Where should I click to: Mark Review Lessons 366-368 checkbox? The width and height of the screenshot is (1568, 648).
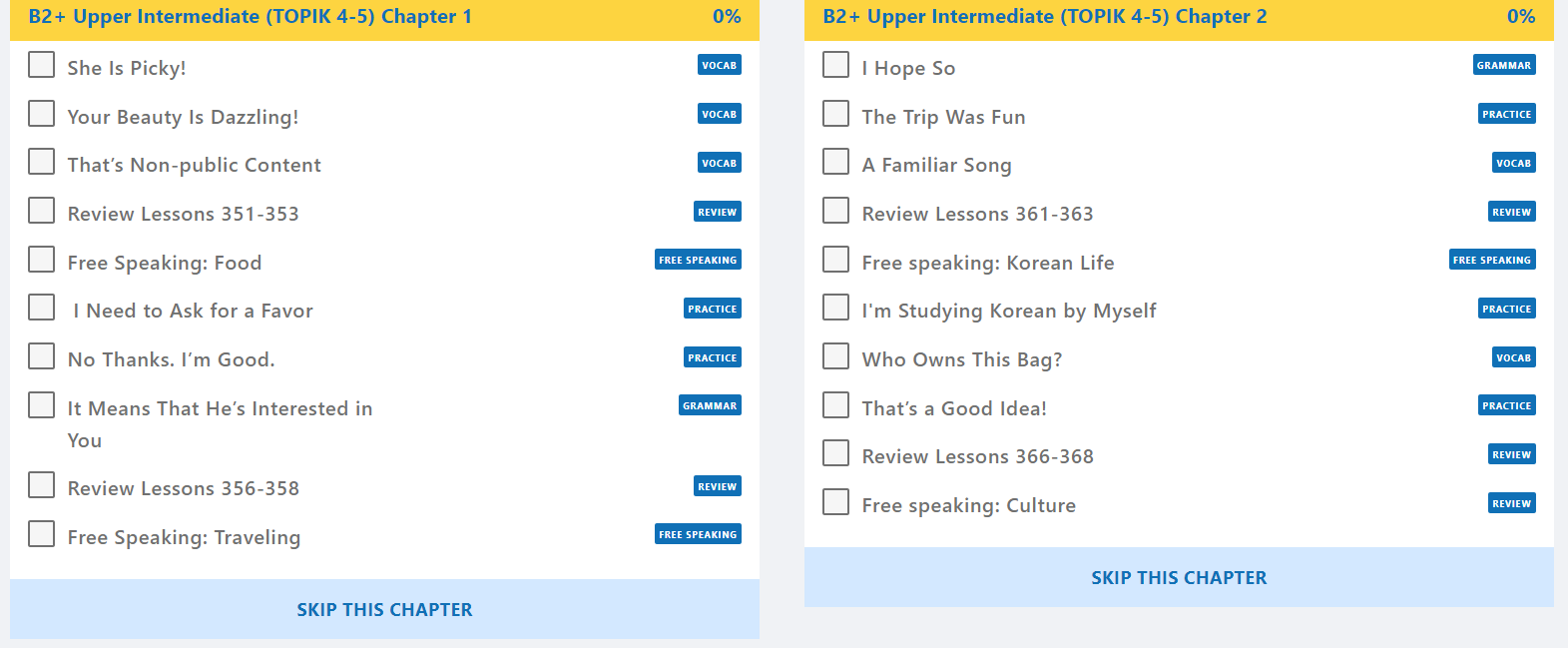(x=835, y=453)
